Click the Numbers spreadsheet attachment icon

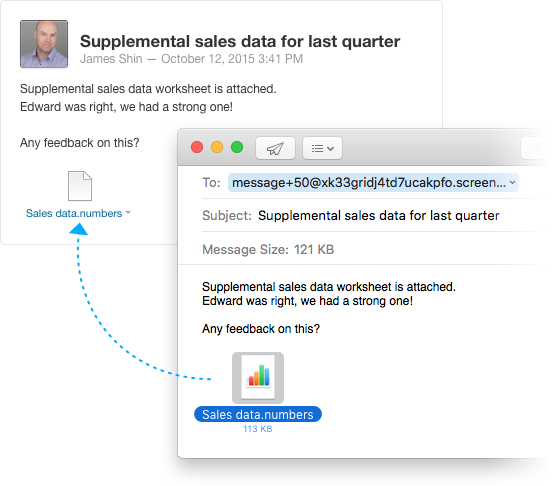tap(258, 377)
